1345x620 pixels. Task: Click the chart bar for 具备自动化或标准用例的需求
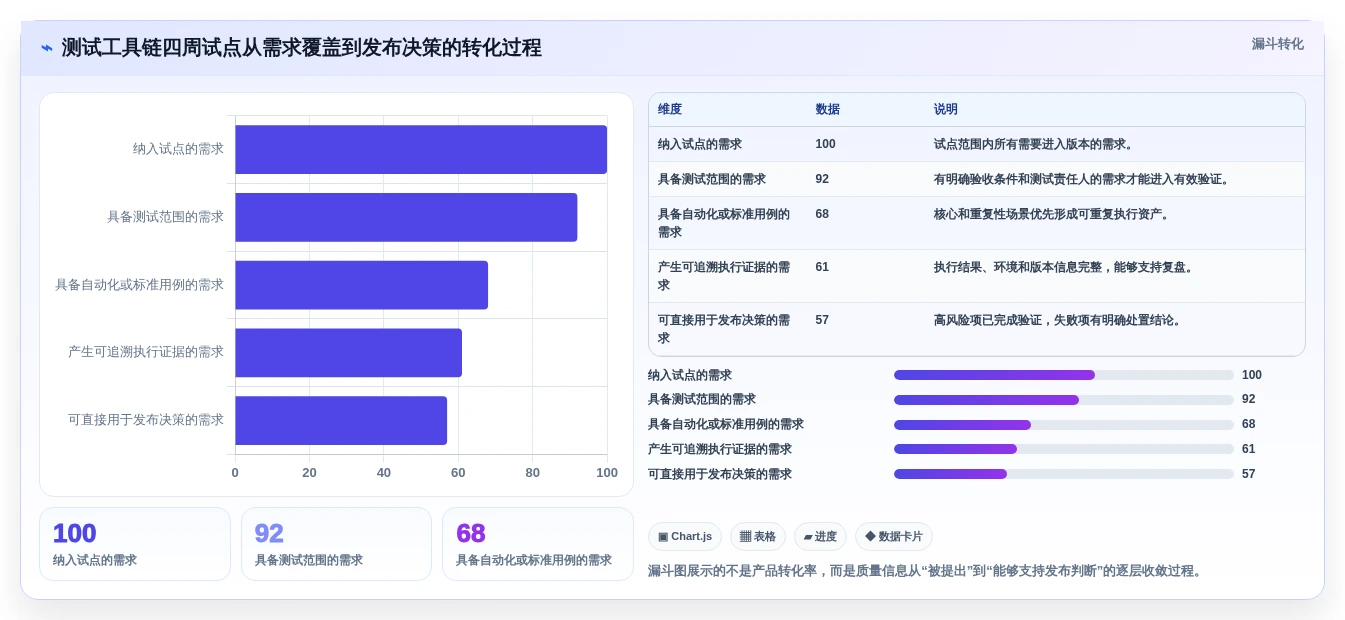[361, 285]
